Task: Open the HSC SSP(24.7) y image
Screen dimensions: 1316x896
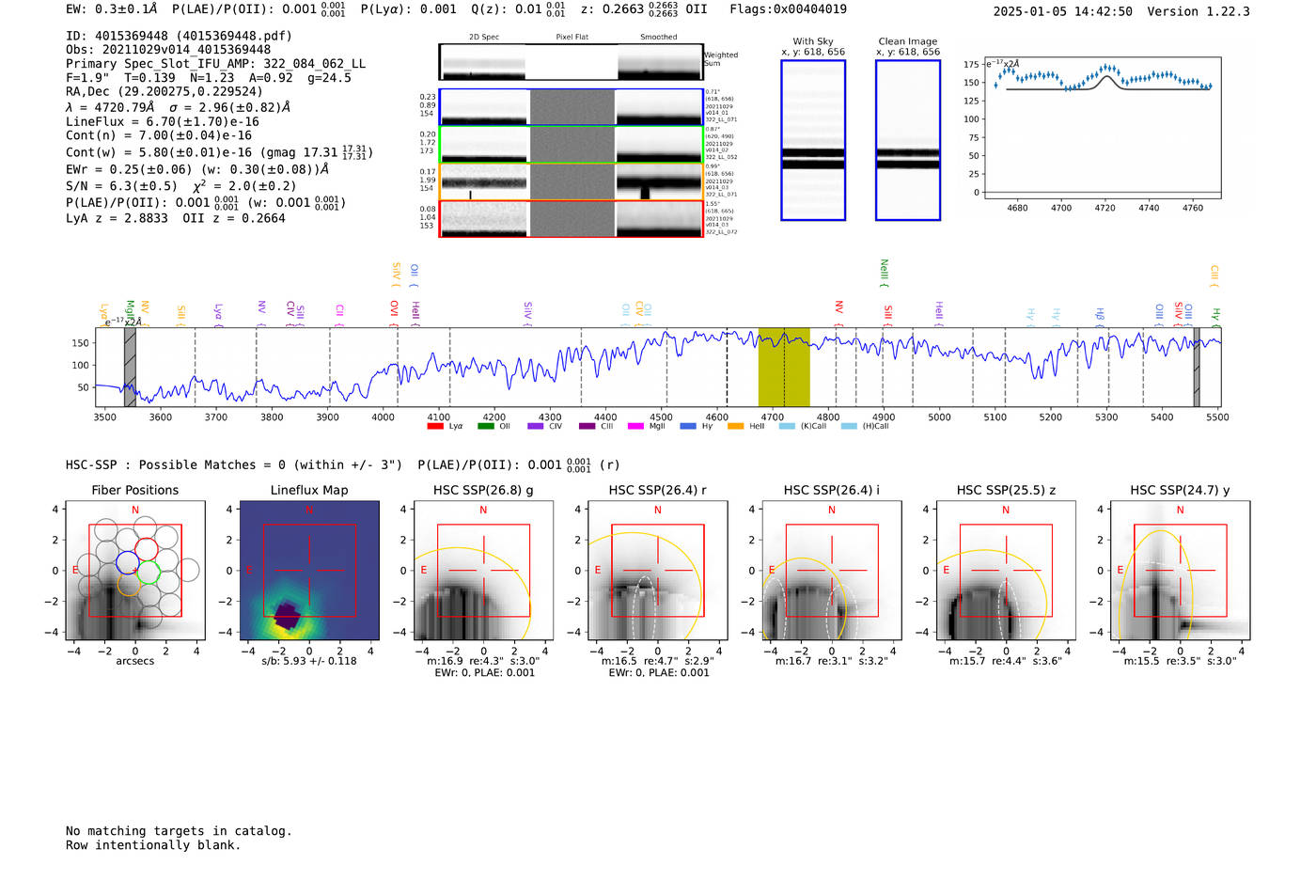Action: click(x=1180, y=571)
